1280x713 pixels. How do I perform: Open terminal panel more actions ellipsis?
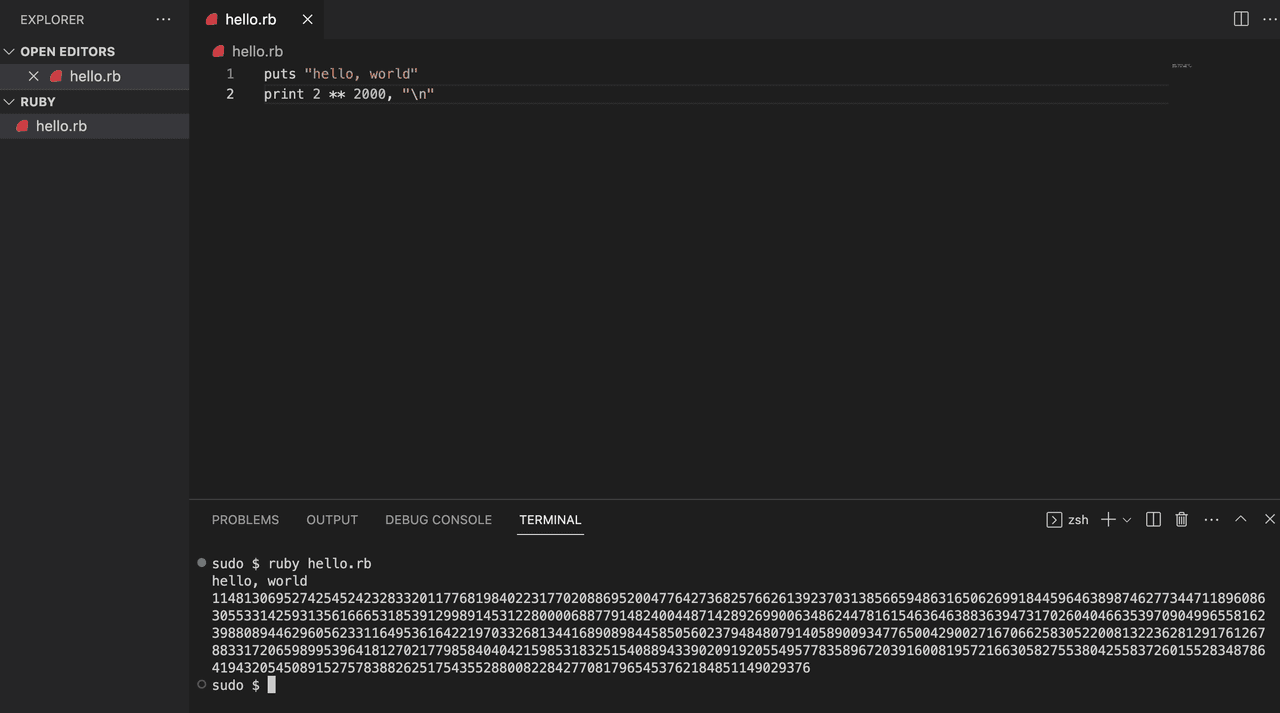[1211, 520]
